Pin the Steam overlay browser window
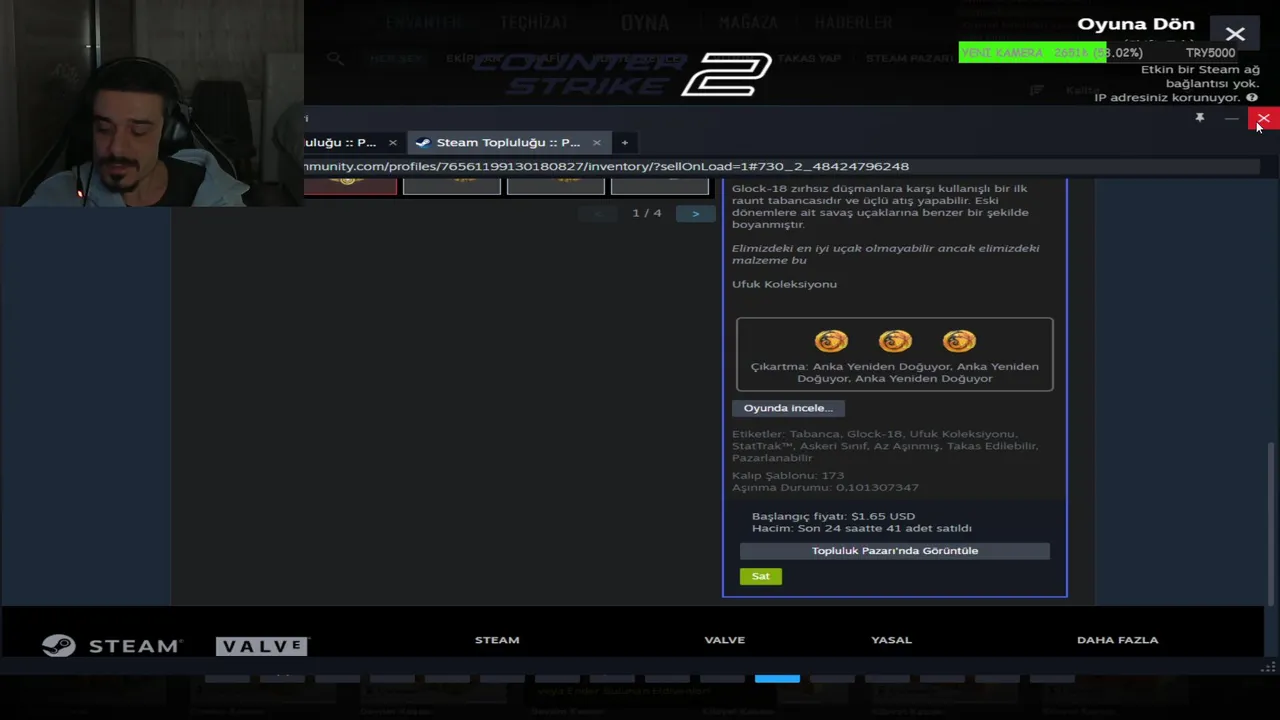The image size is (1280, 720). pos(1199,118)
